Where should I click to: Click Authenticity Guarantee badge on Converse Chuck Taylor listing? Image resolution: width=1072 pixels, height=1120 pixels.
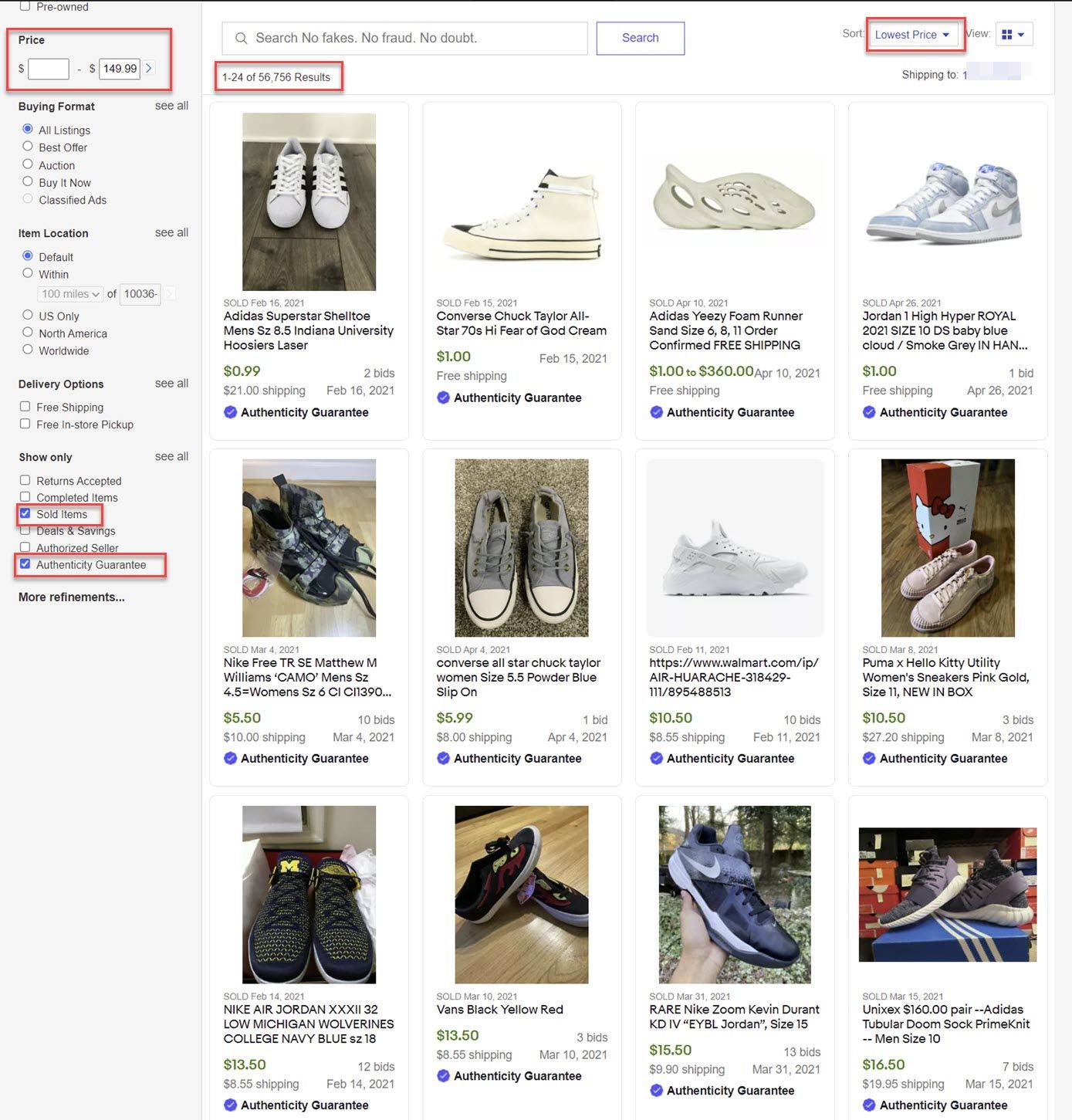tap(509, 398)
